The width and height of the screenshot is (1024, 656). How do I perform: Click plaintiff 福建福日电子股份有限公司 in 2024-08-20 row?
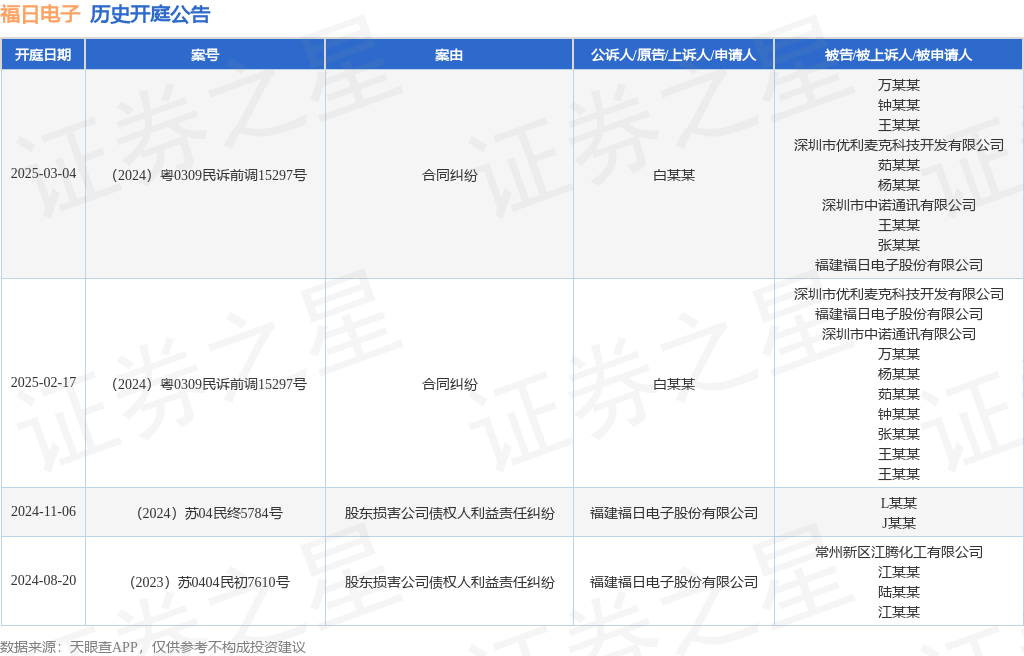(x=674, y=582)
